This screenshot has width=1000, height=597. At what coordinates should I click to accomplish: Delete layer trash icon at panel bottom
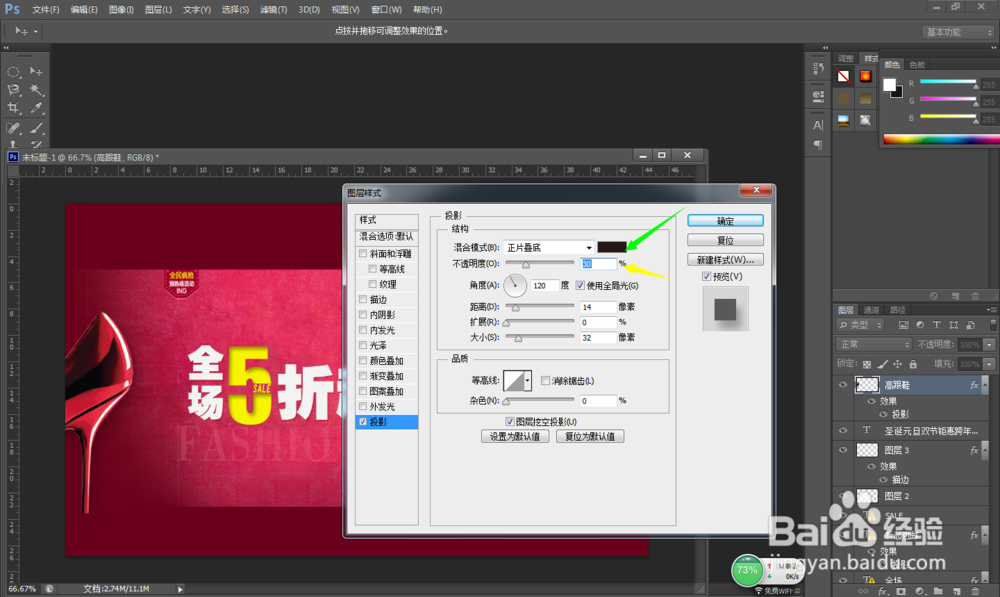pos(975,591)
